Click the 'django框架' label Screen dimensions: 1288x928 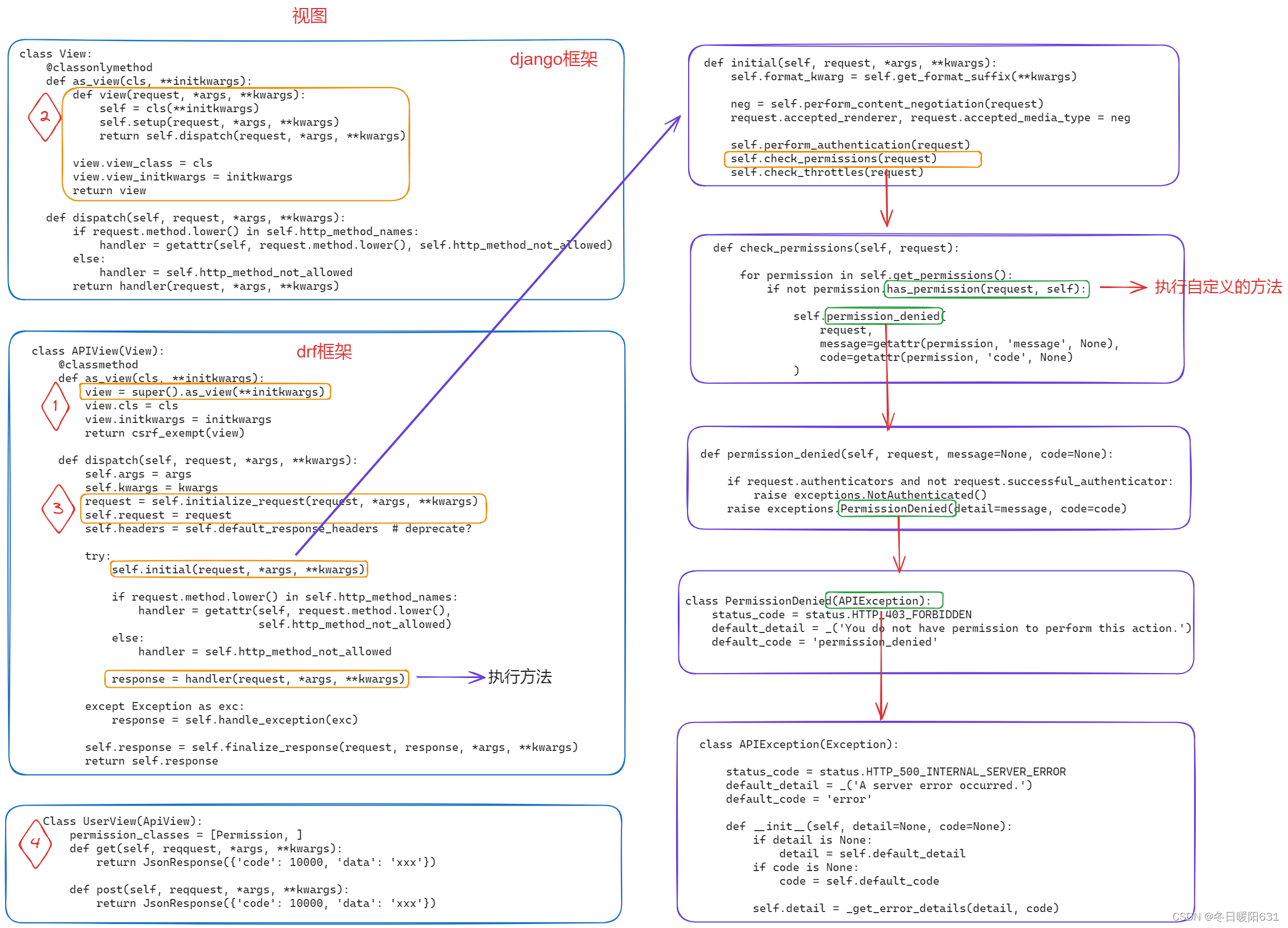coord(553,59)
